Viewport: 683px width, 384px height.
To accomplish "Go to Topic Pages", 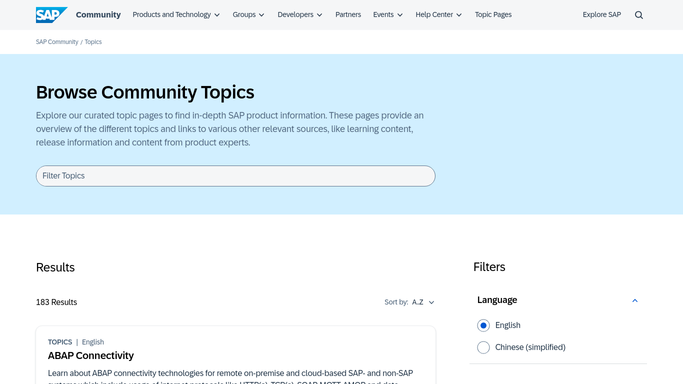I will pos(493,15).
